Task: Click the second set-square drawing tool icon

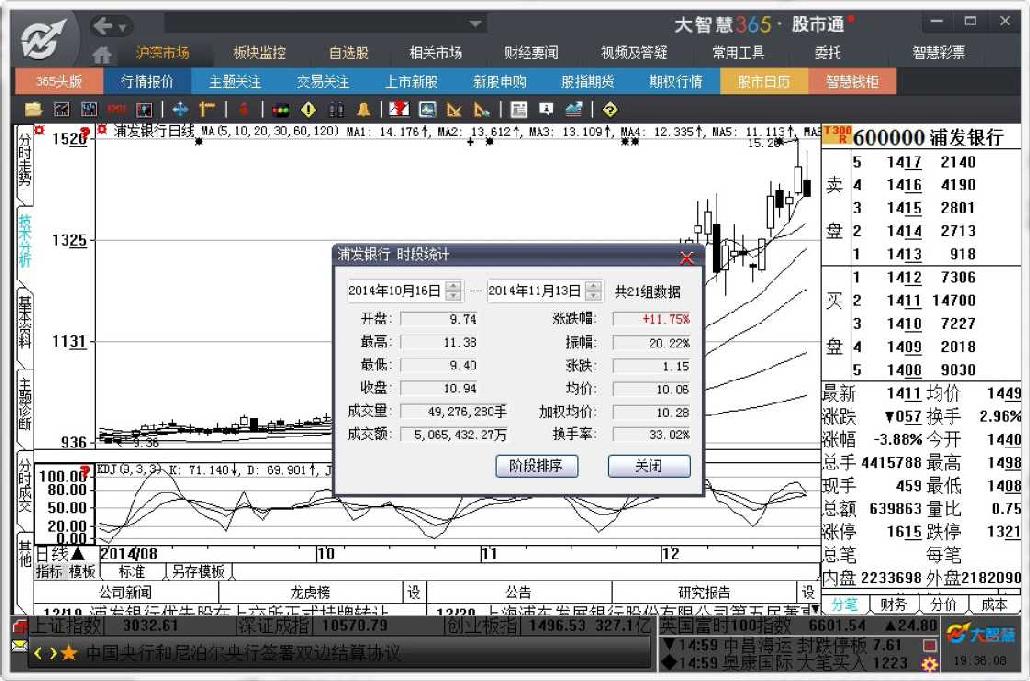Action: coord(481,110)
